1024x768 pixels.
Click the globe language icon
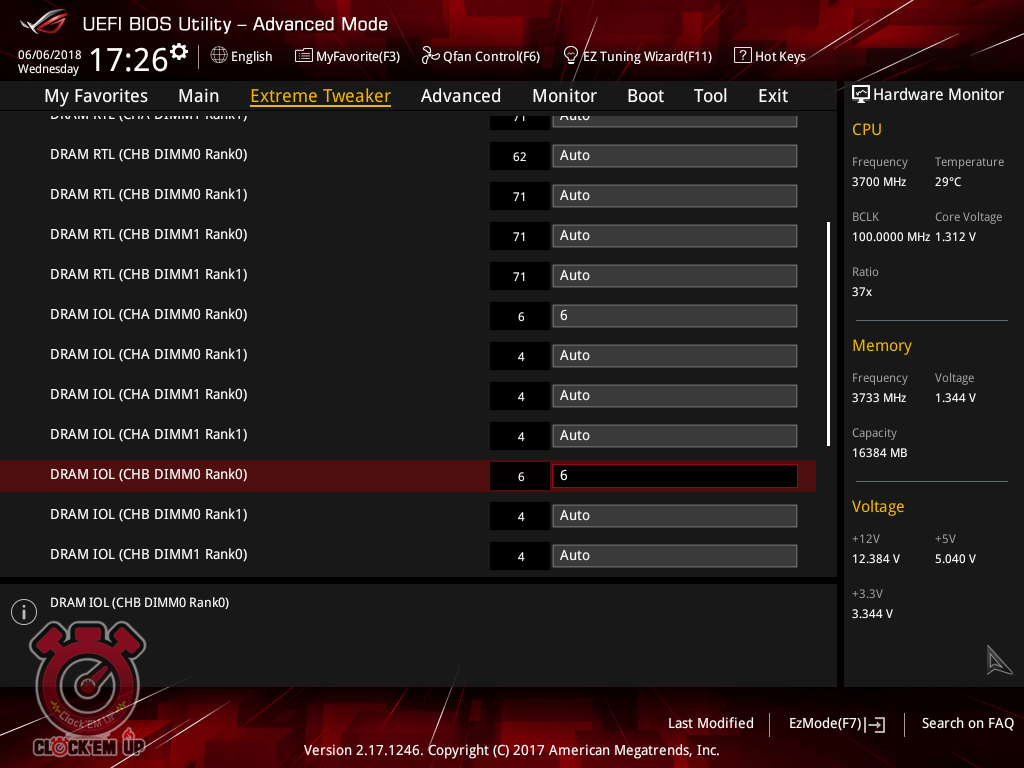(x=219, y=56)
